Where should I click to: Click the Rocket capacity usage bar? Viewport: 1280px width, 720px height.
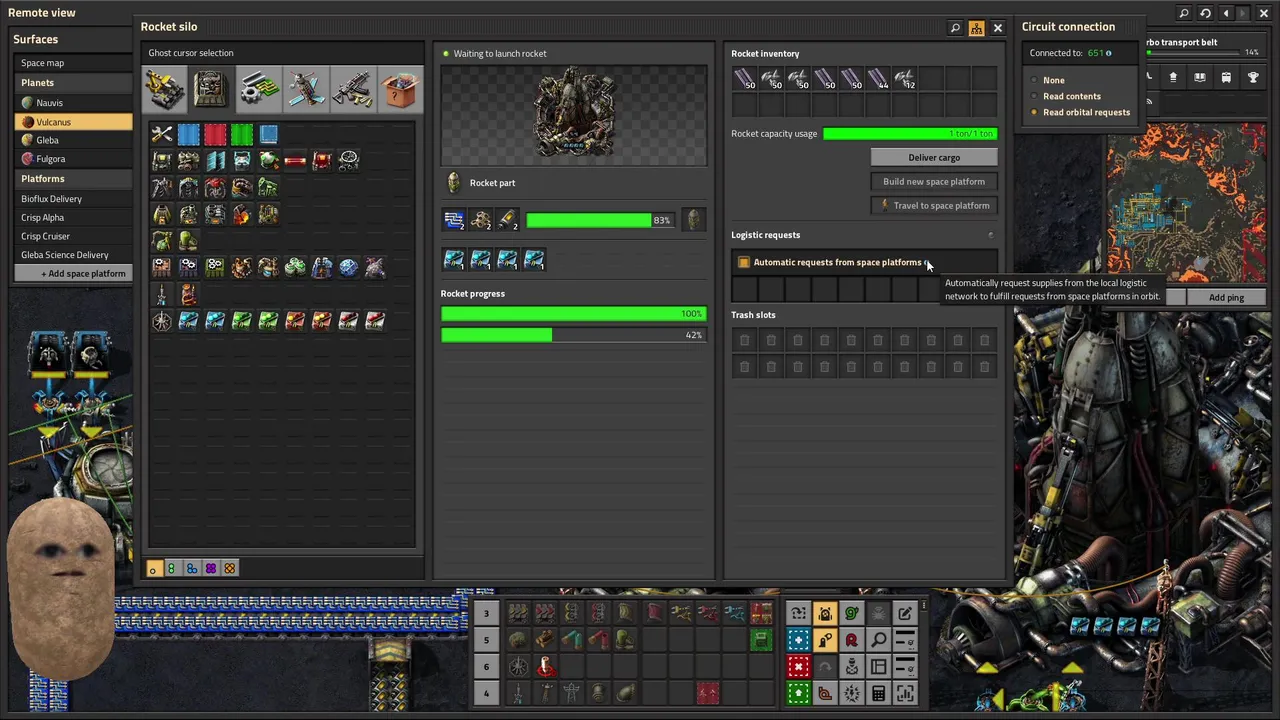[910, 134]
